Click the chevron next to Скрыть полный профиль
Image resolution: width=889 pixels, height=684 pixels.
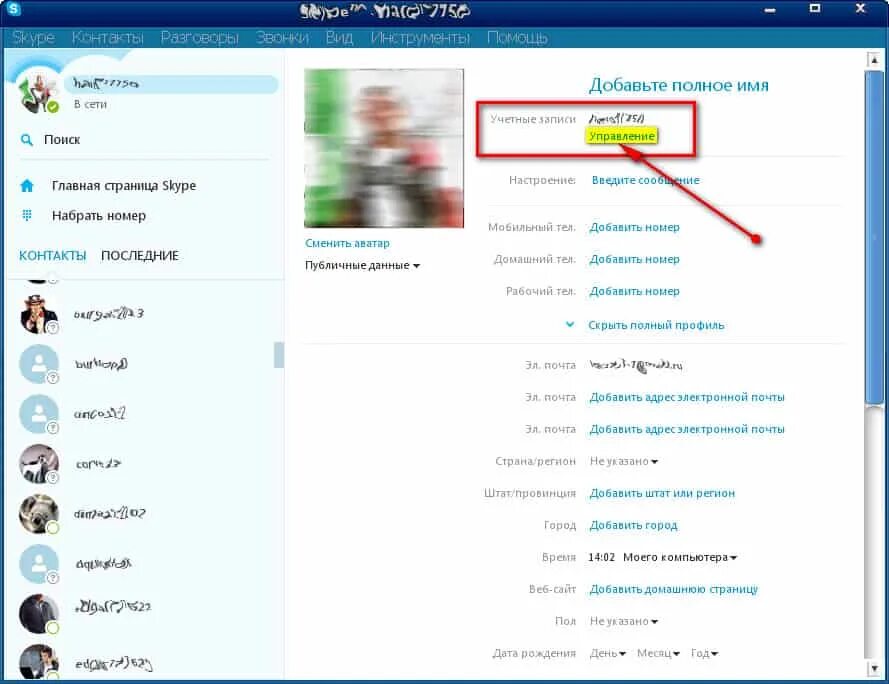coord(570,325)
